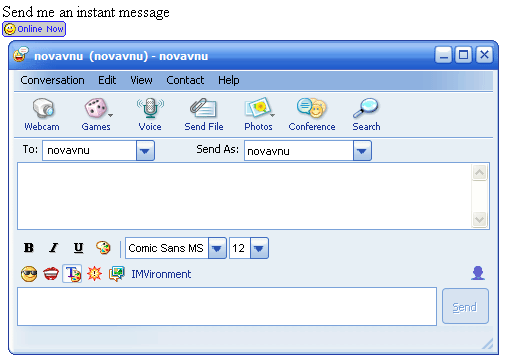Open the Edit menu
The image size is (506, 360).
coord(107,80)
